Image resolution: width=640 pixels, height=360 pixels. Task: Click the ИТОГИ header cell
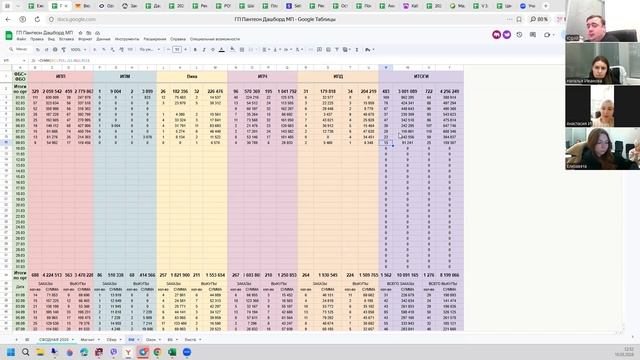point(421,76)
